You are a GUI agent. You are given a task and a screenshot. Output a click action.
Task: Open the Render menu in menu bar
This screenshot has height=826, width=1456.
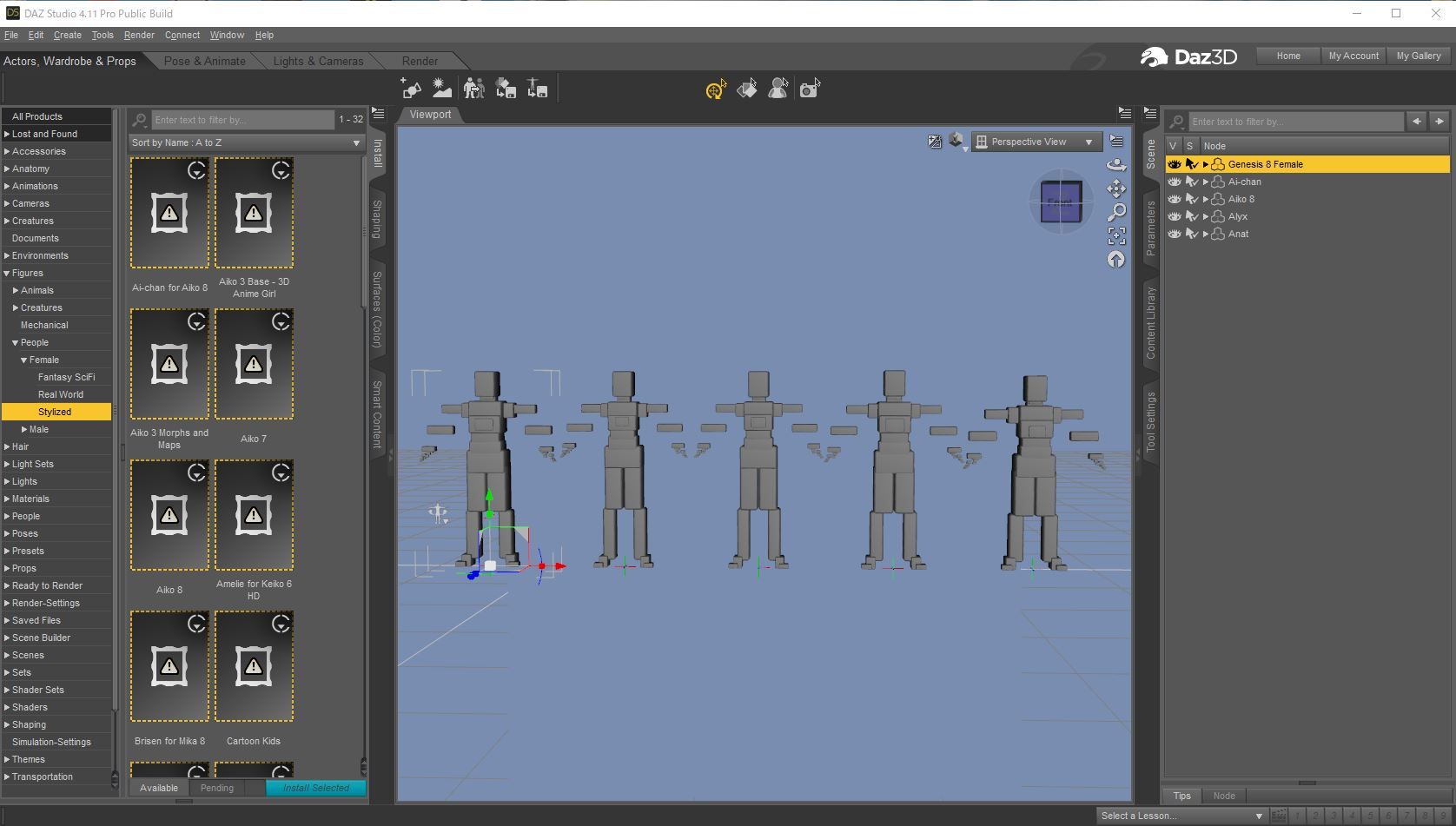[x=139, y=35]
